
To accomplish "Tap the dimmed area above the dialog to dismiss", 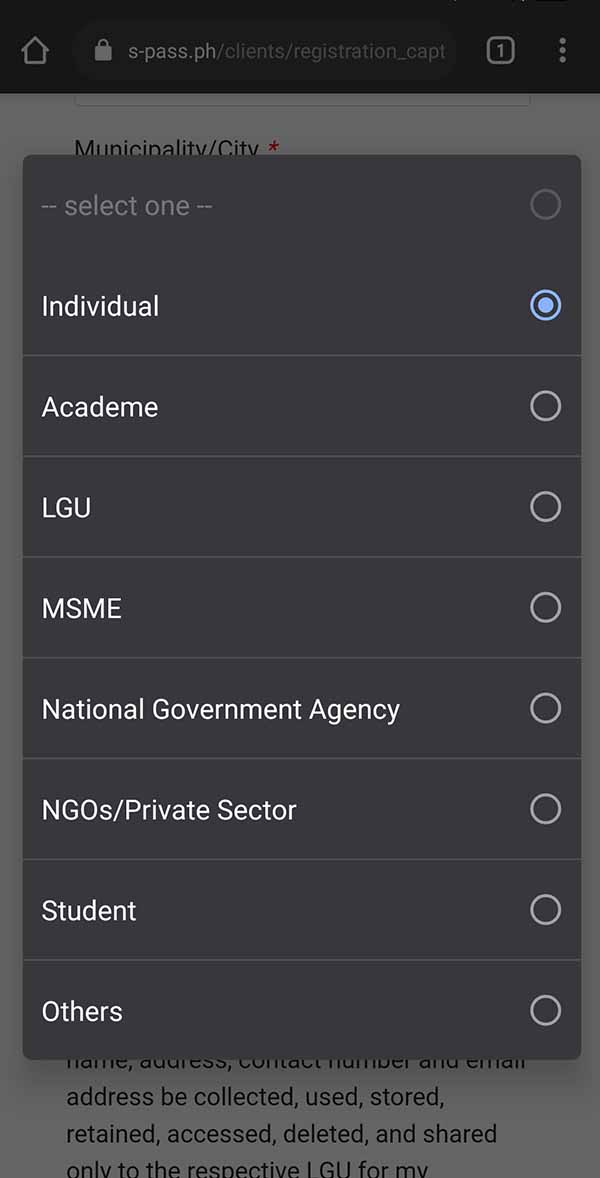I will point(300,120).
